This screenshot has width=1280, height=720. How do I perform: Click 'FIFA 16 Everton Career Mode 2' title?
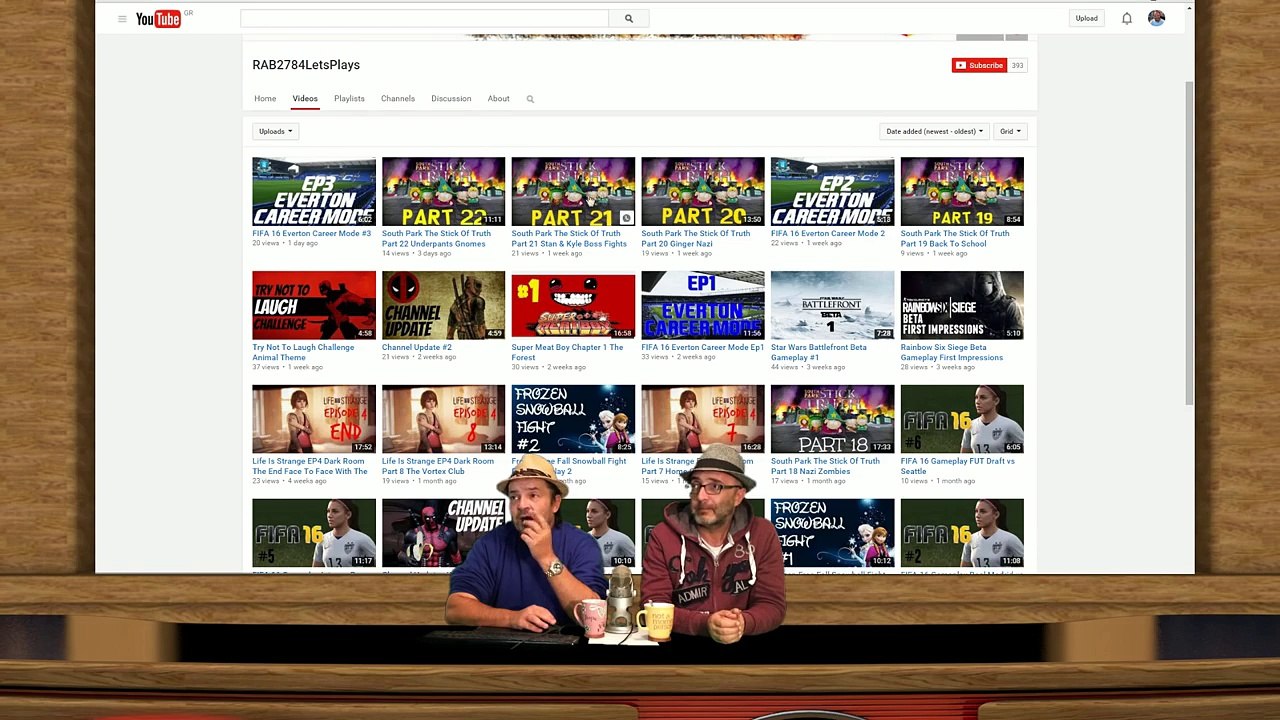[x=828, y=234]
